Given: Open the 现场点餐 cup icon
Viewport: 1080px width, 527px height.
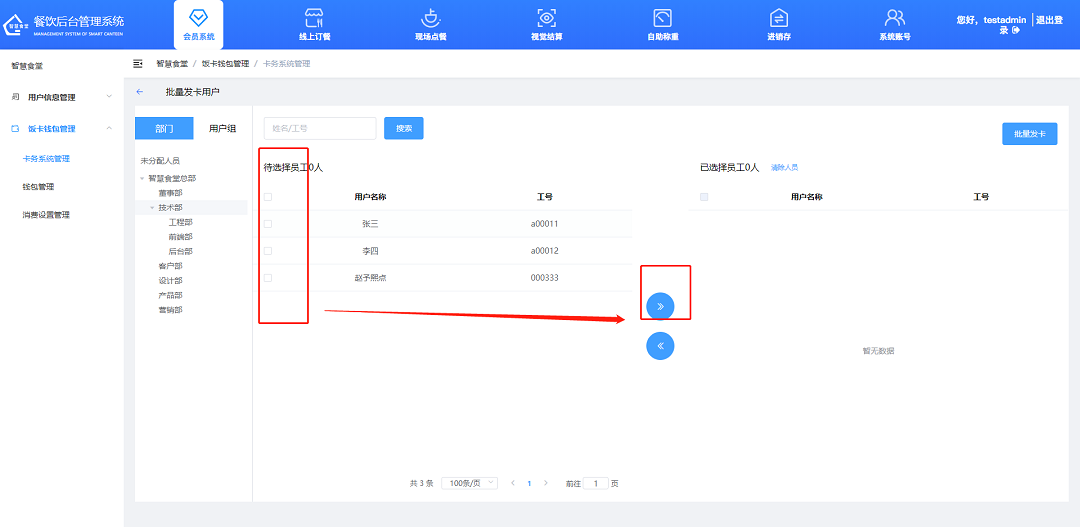Looking at the screenshot, I should (430, 18).
